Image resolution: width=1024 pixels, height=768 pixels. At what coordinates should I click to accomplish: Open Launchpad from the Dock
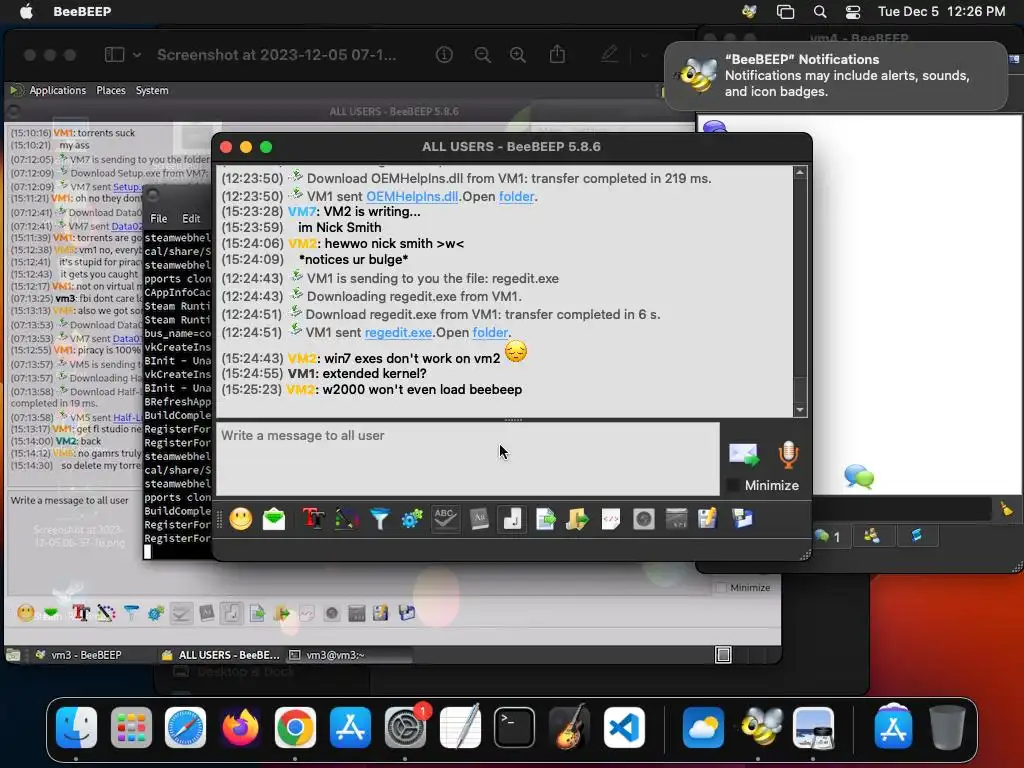point(131,727)
